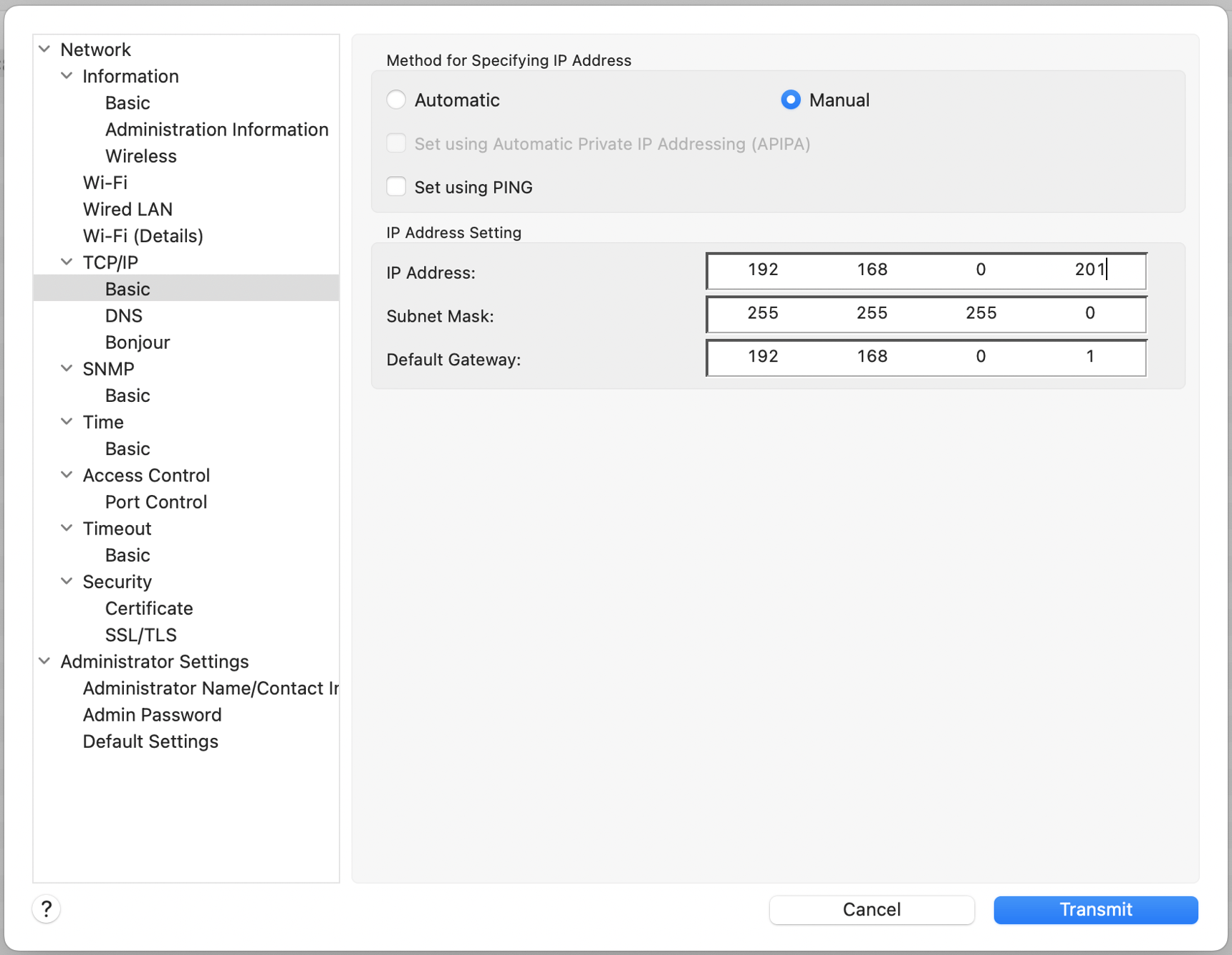The width and height of the screenshot is (1232, 955).
Task: Select Wired LAN in the sidebar
Action: pyautogui.click(x=127, y=209)
